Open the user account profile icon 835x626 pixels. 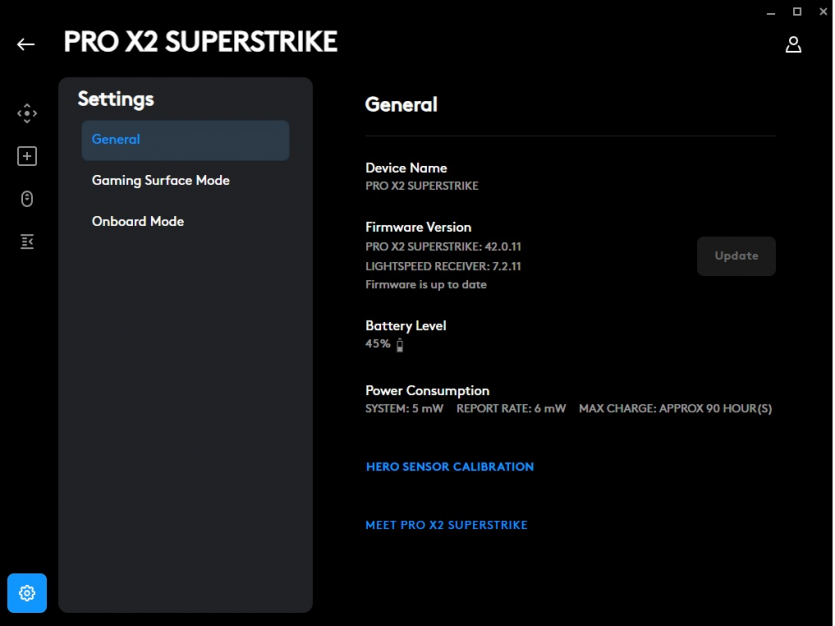tap(793, 44)
